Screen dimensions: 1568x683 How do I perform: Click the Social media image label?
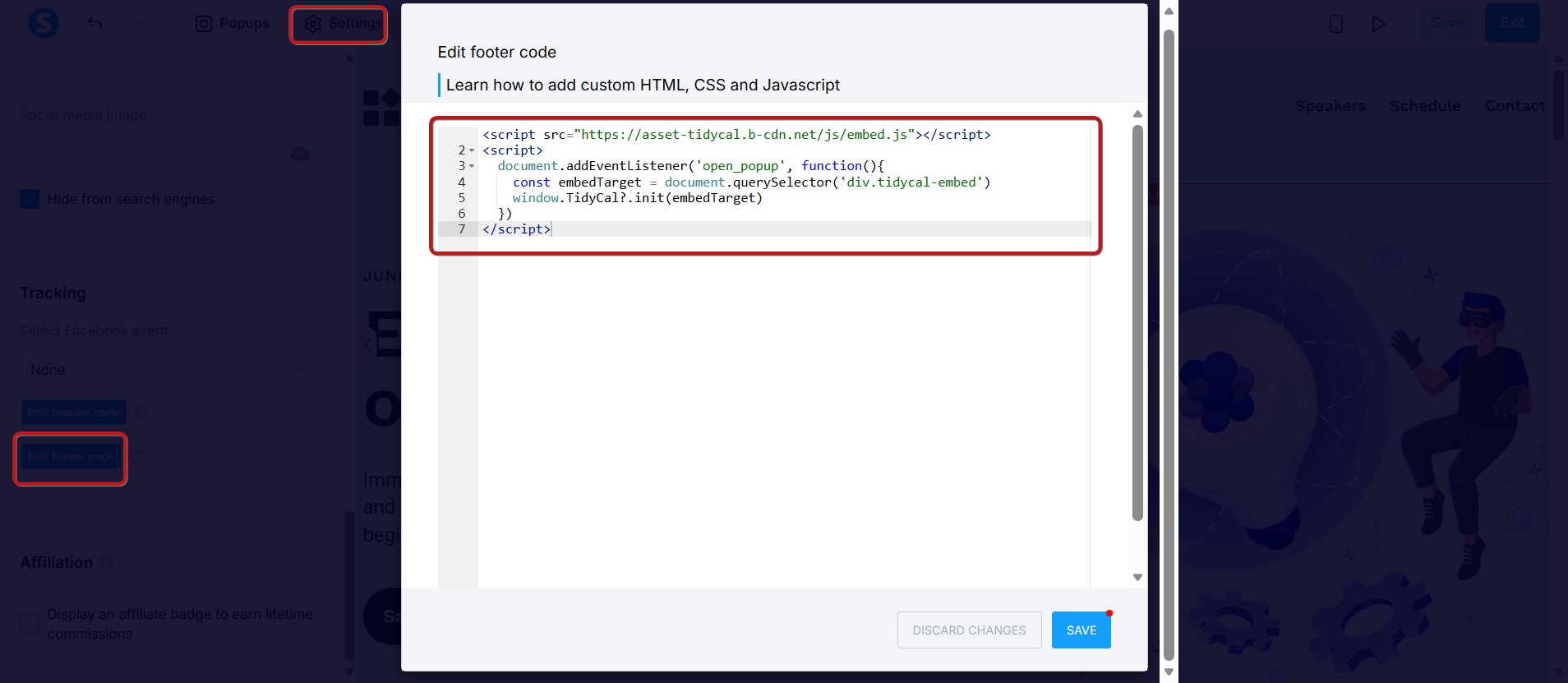(83, 115)
